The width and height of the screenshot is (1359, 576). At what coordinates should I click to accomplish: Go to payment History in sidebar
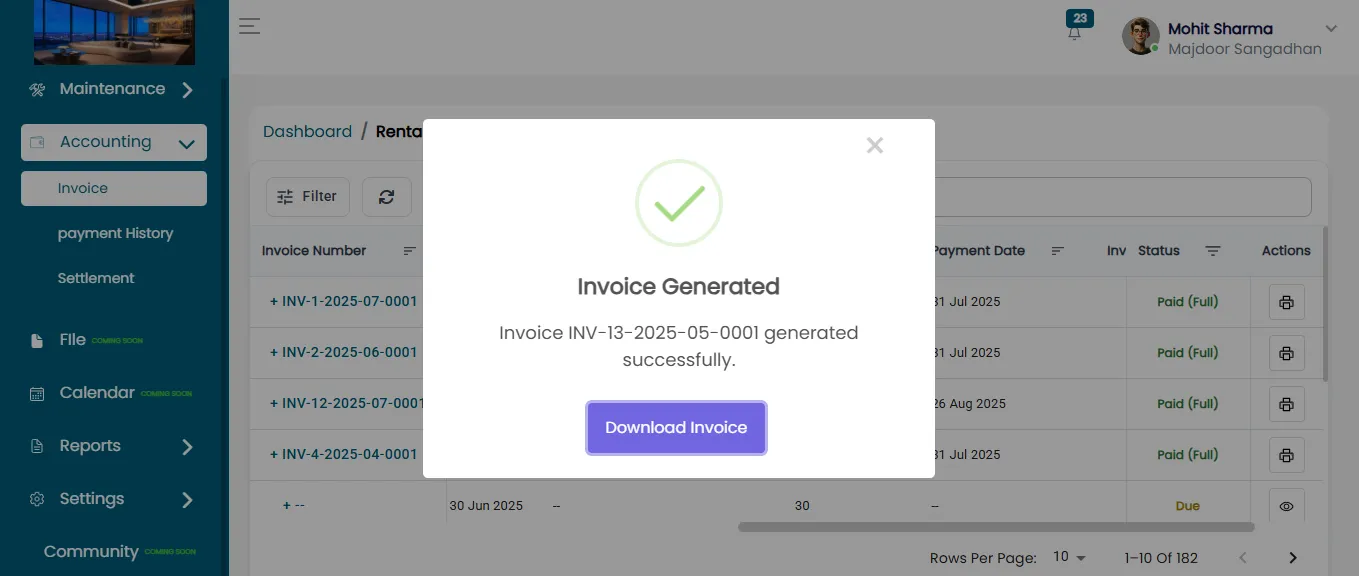[115, 233]
